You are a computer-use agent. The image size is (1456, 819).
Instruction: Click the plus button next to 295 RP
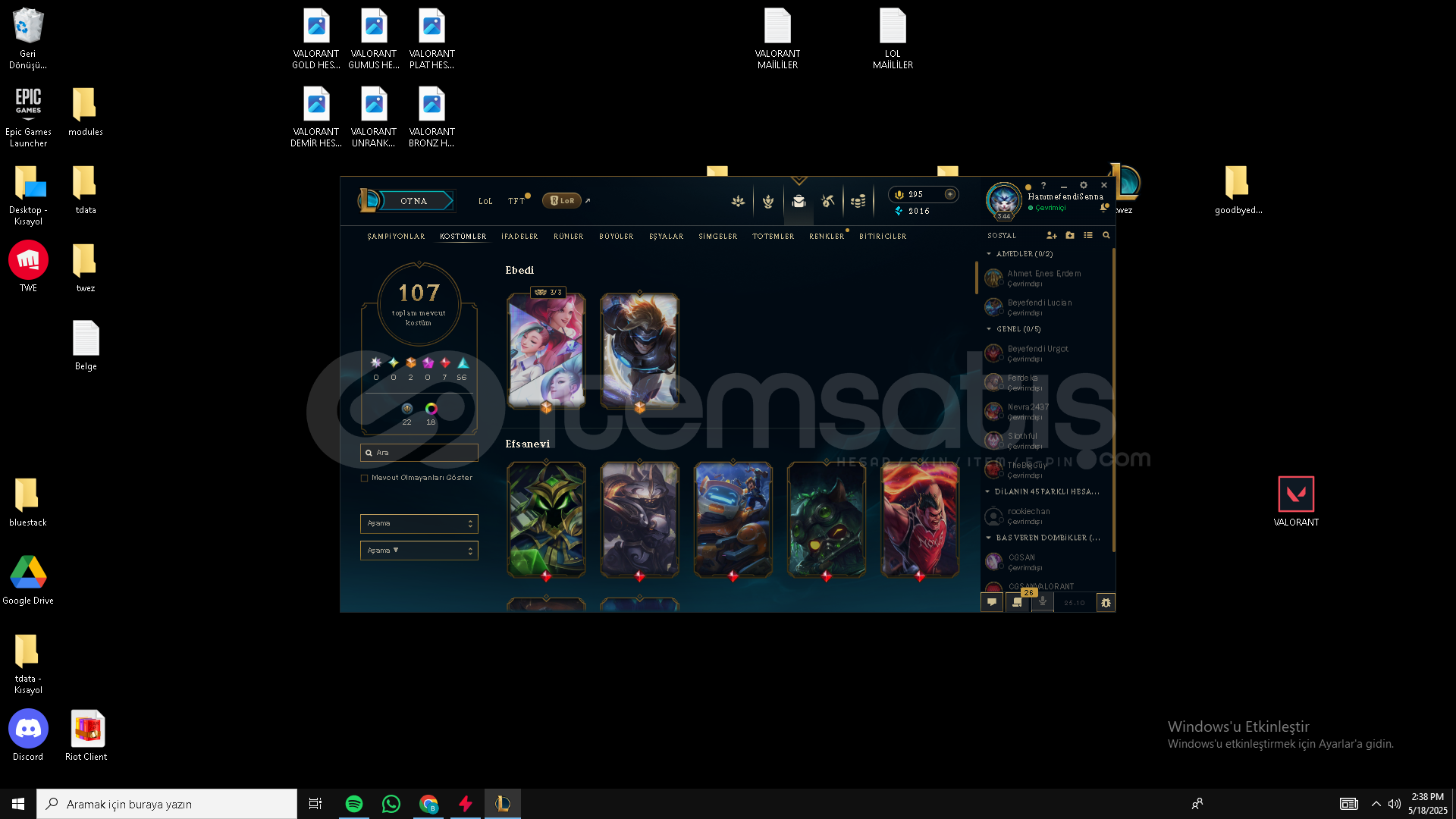949,194
